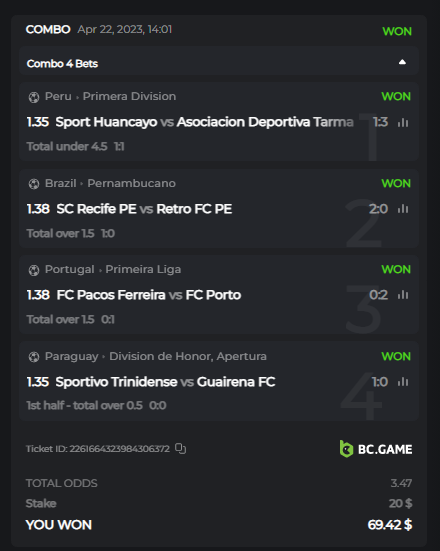The width and height of the screenshot is (440, 551).
Task: Open Sport Huancayo vs Asociacion Deportiva Tarma match
Action: (x=205, y=122)
